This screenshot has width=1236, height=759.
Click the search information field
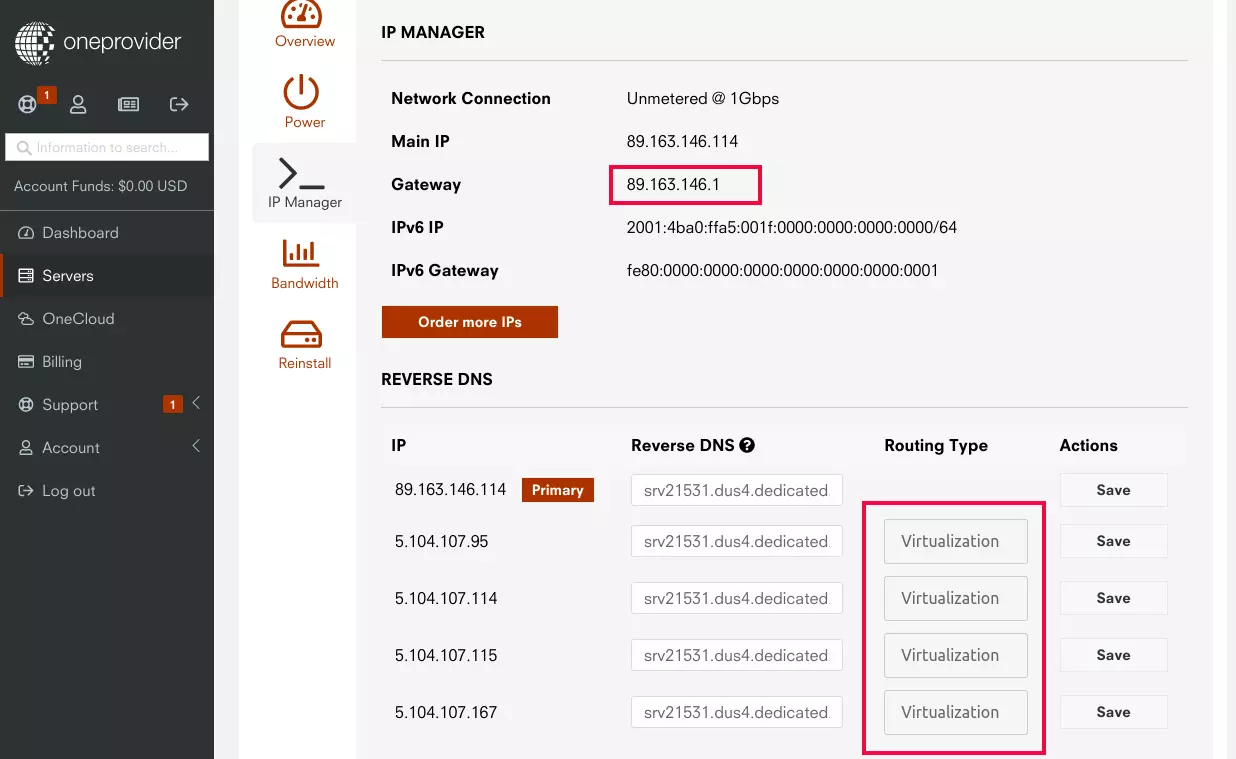tap(107, 146)
